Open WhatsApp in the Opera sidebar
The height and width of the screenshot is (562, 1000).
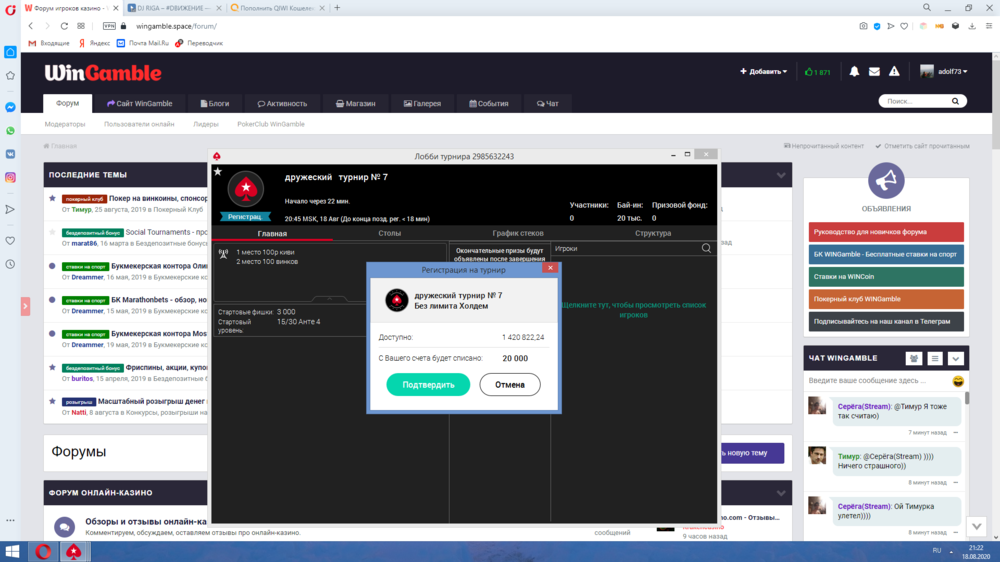point(10,130)
